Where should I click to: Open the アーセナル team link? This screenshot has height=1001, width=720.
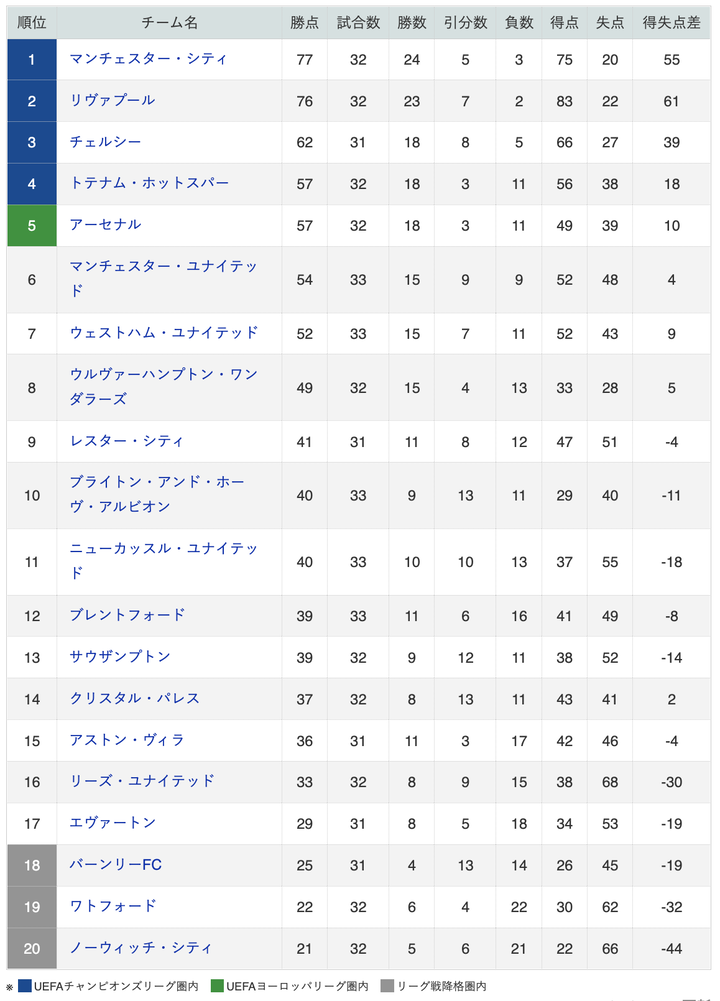pos(105,225)
